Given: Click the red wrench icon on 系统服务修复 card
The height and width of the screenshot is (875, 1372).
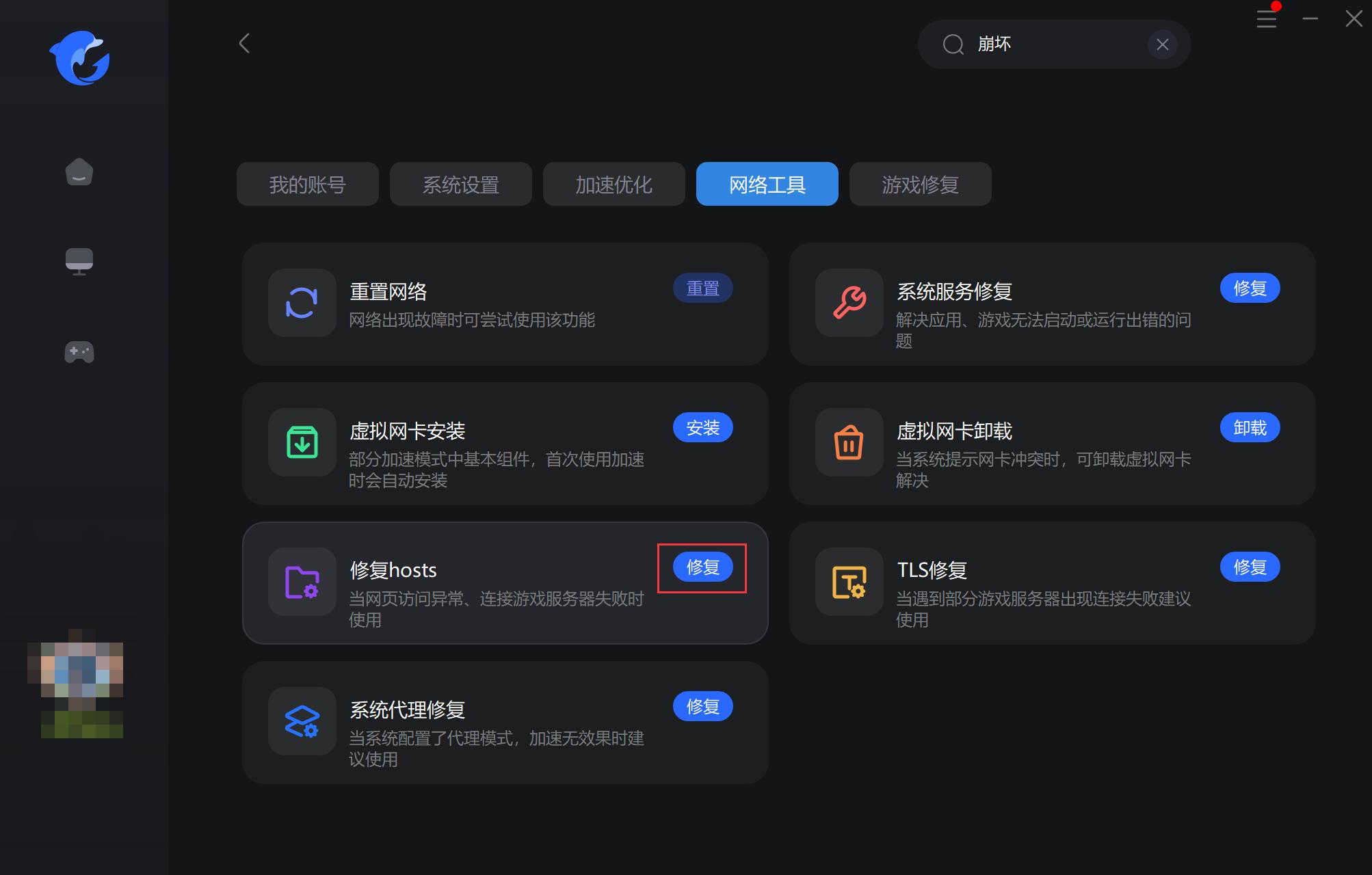Looking at the screenshot, I should tap(848, 304).
